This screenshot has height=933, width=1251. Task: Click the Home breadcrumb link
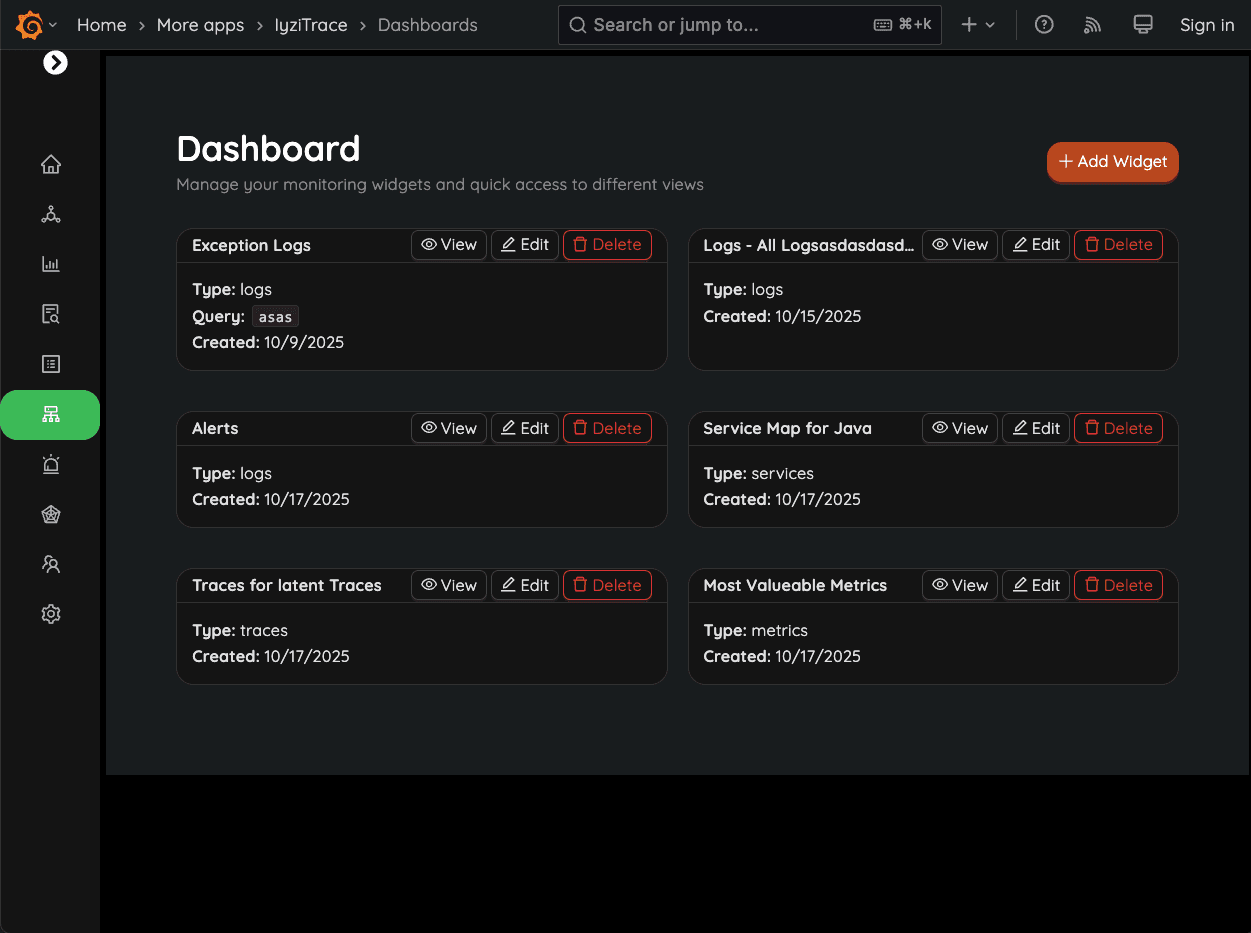101,24
